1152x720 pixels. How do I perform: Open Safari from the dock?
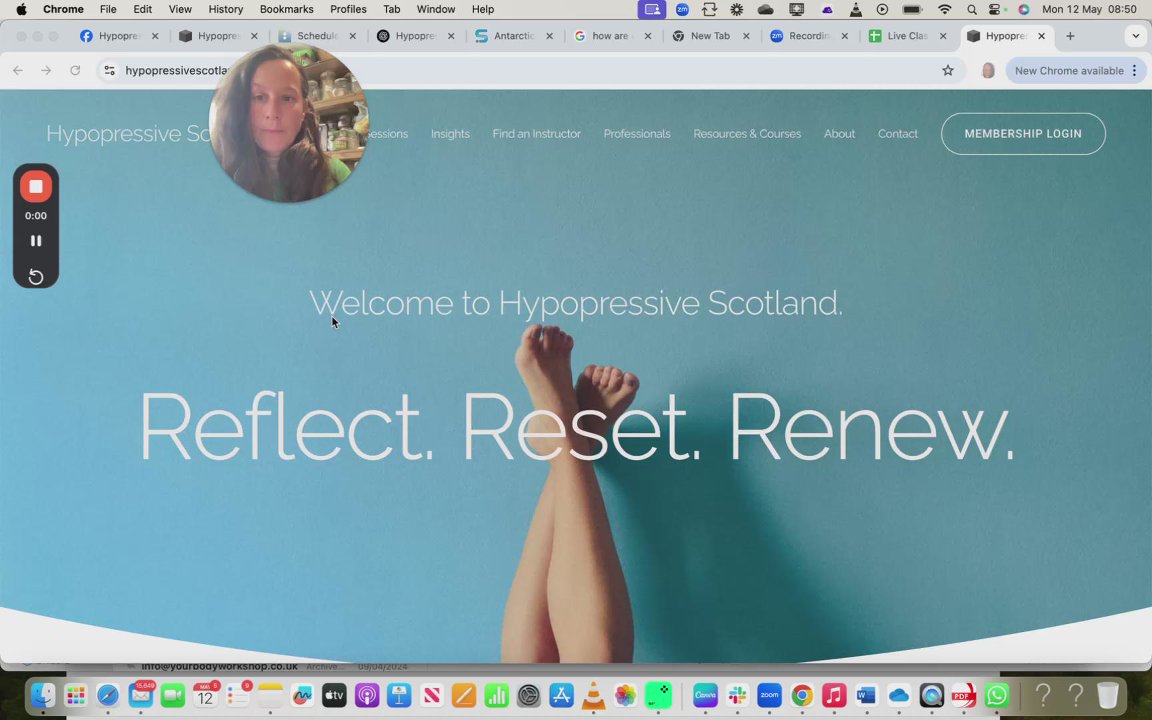[107, 695]
